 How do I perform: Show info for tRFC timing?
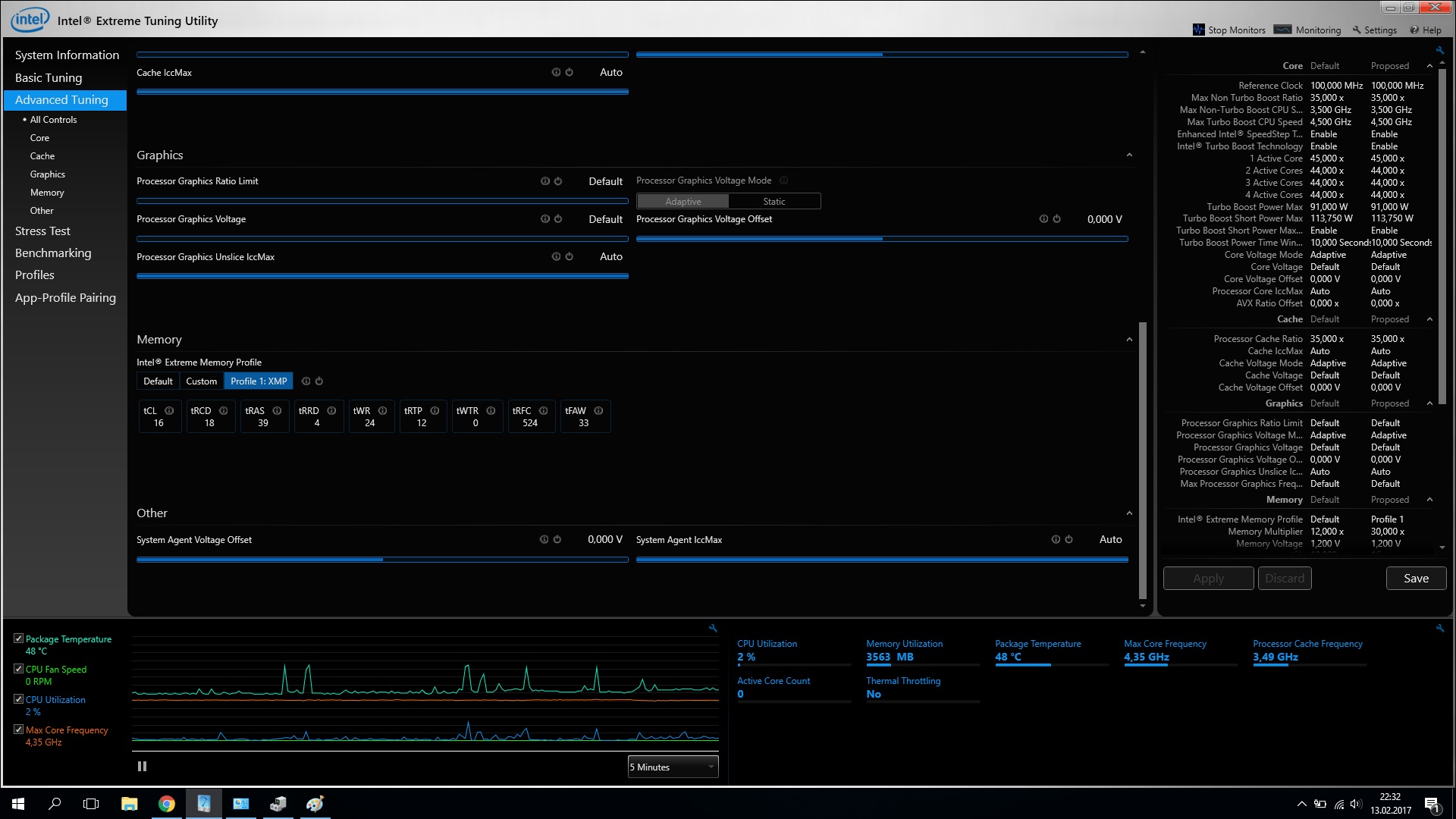point(543,411)
